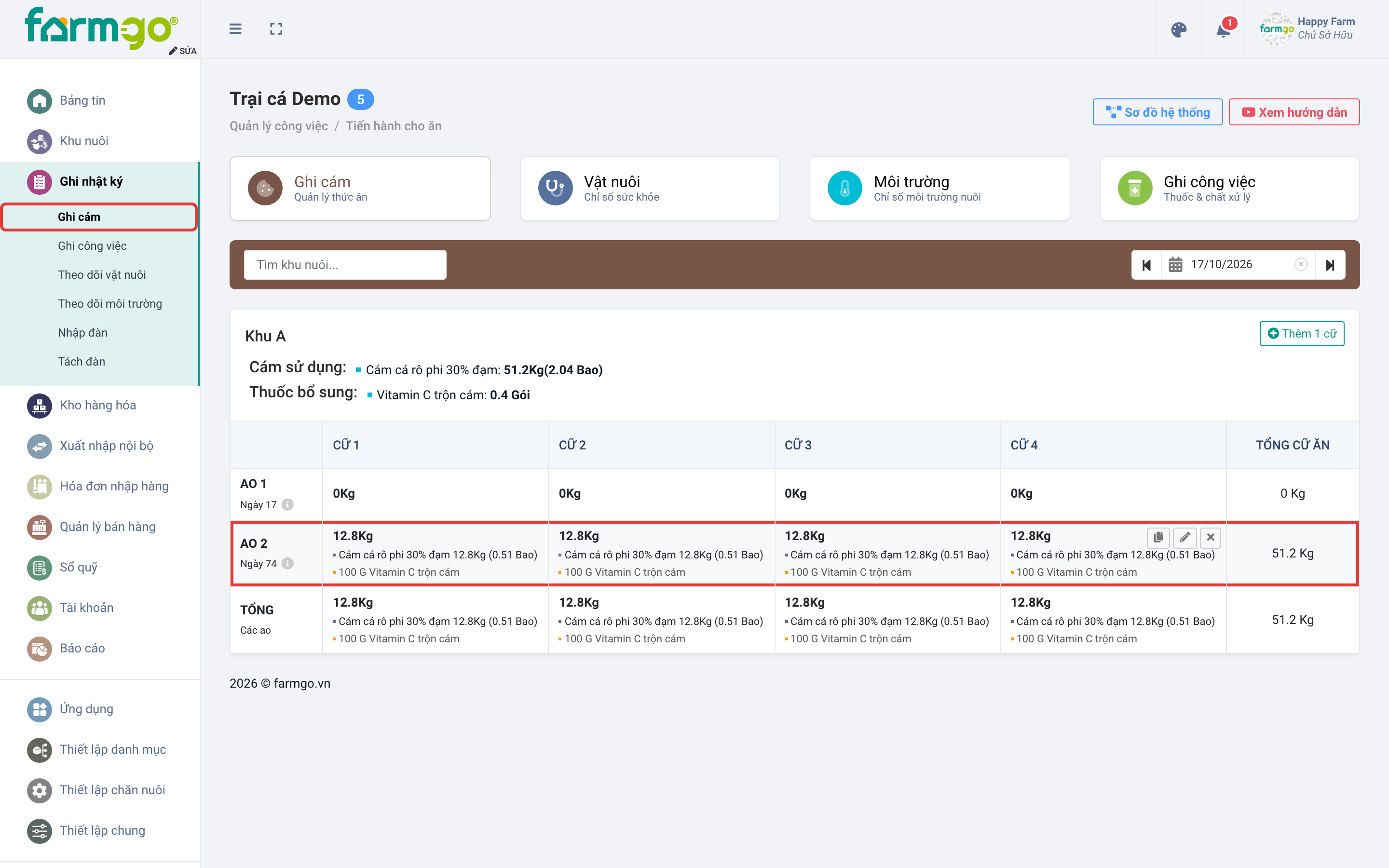Copy the AO 2 Cữ 4 feeding entry
Viewport: 1389px width, 868px height.
point(1158,537)
